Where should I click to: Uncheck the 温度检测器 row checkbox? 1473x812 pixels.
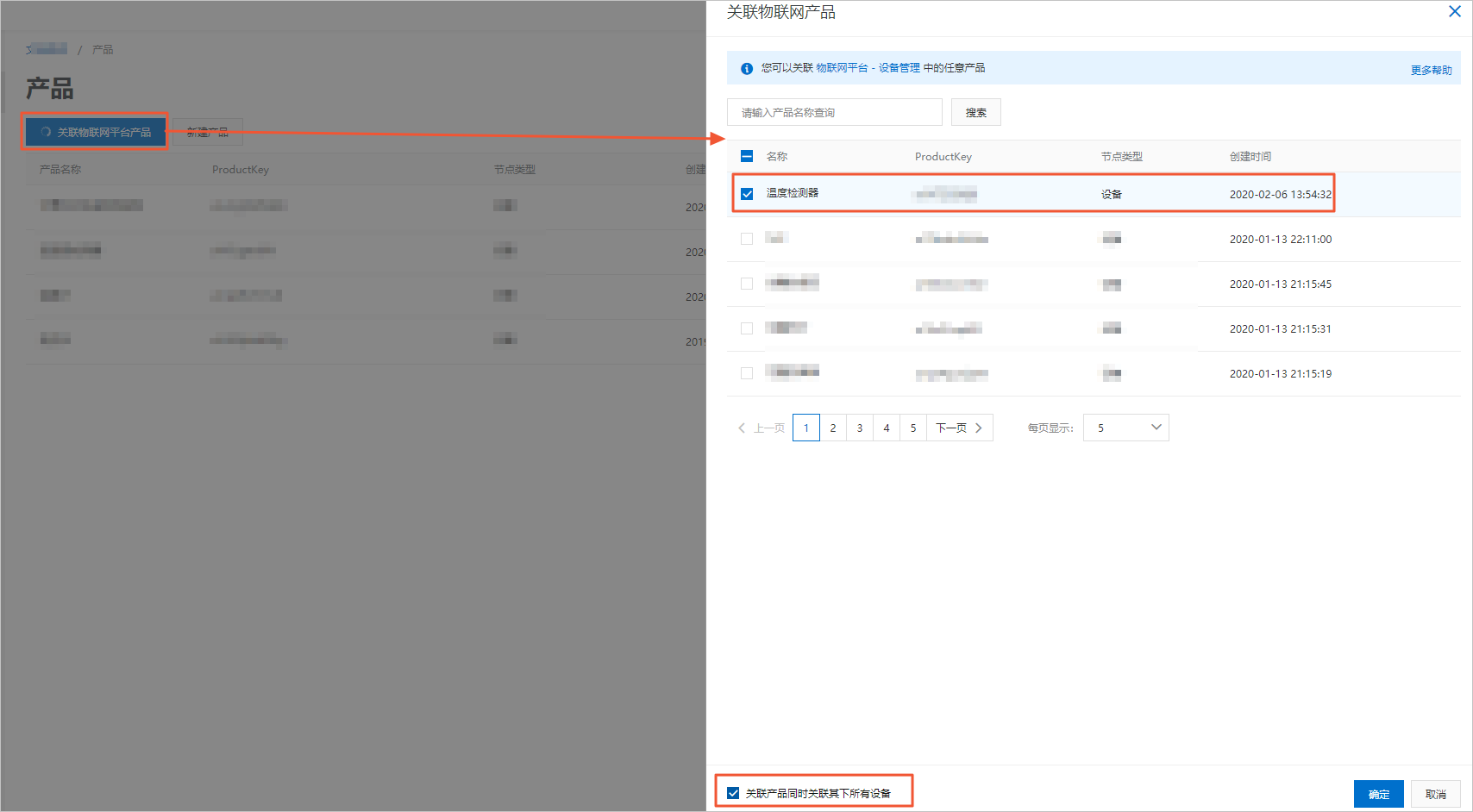coord(747,194)
